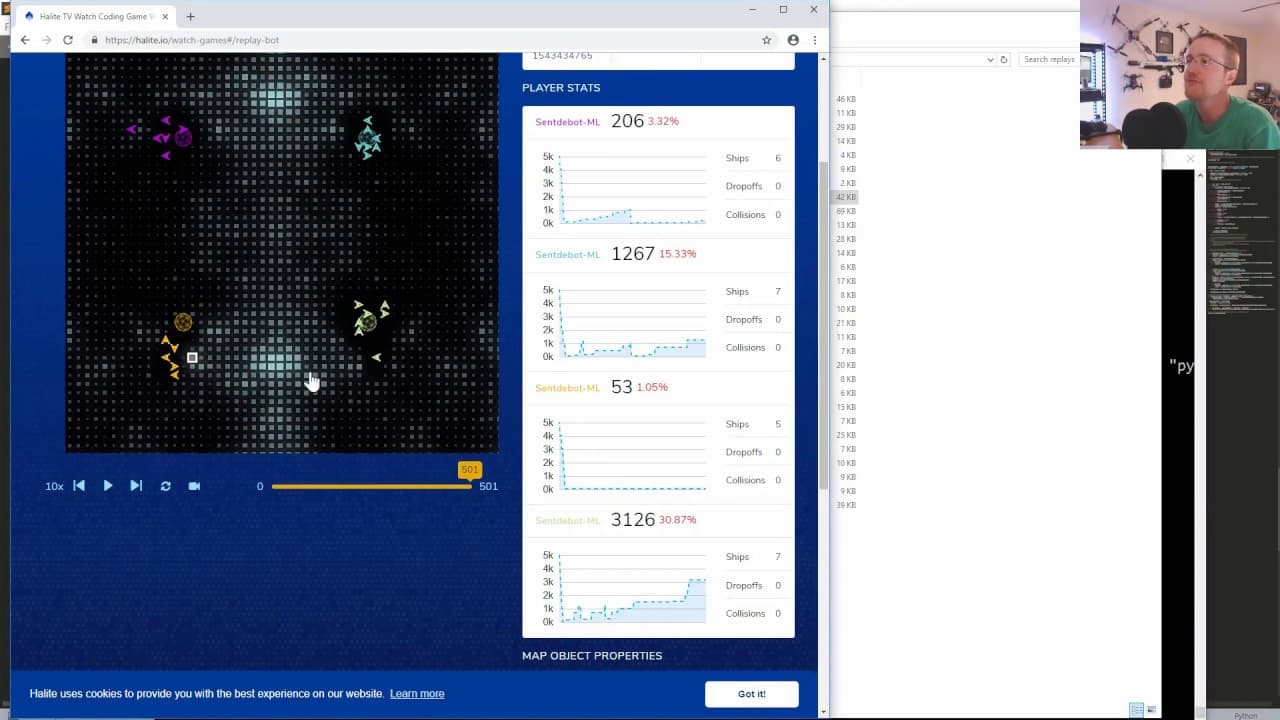Bookmark this page with star icon

pos(767,40)
